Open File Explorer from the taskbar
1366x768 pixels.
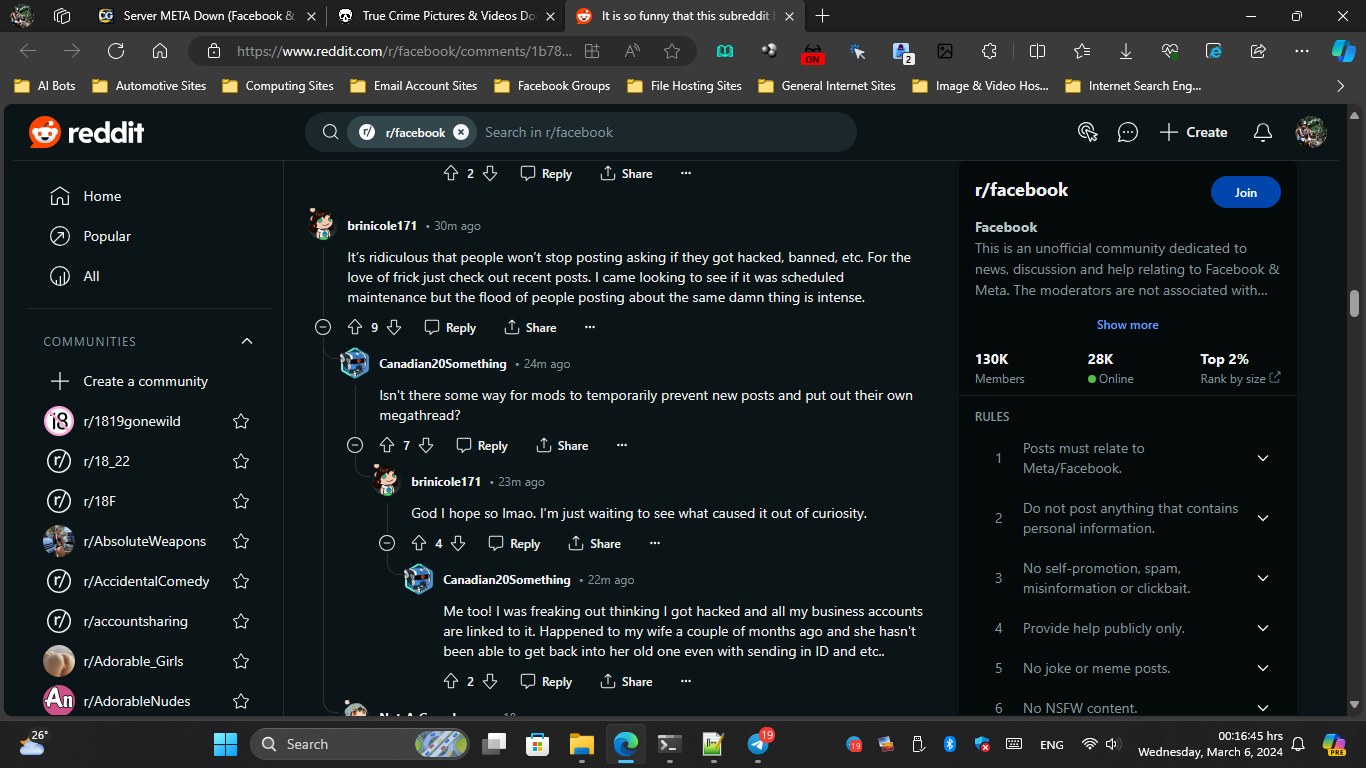(582, 744)
